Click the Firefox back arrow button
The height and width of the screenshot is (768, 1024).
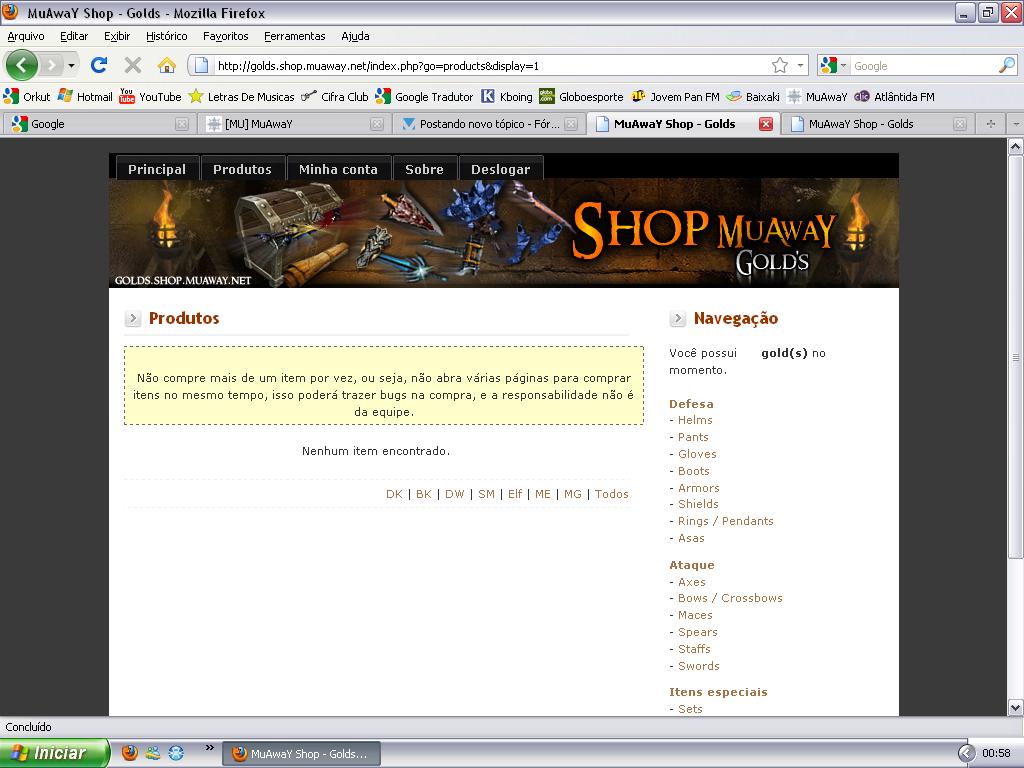click(x=21, y=65)
